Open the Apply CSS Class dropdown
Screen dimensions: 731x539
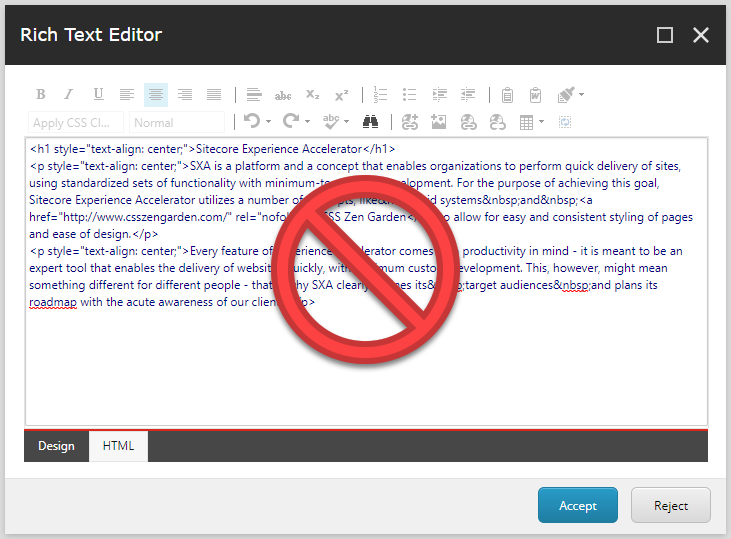click(76, 123)
